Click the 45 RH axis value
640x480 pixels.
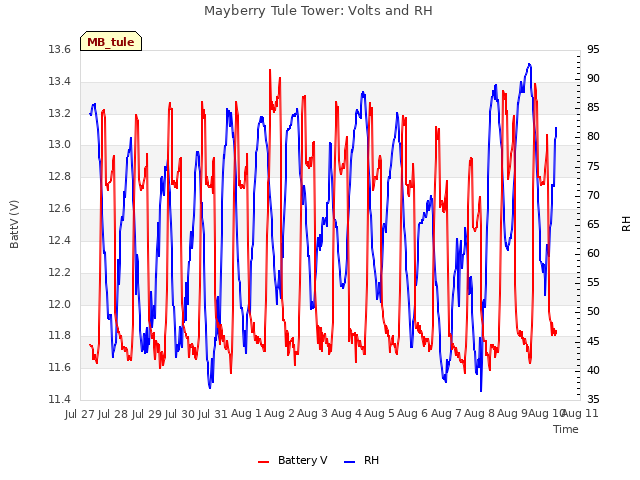pos(593,341)
